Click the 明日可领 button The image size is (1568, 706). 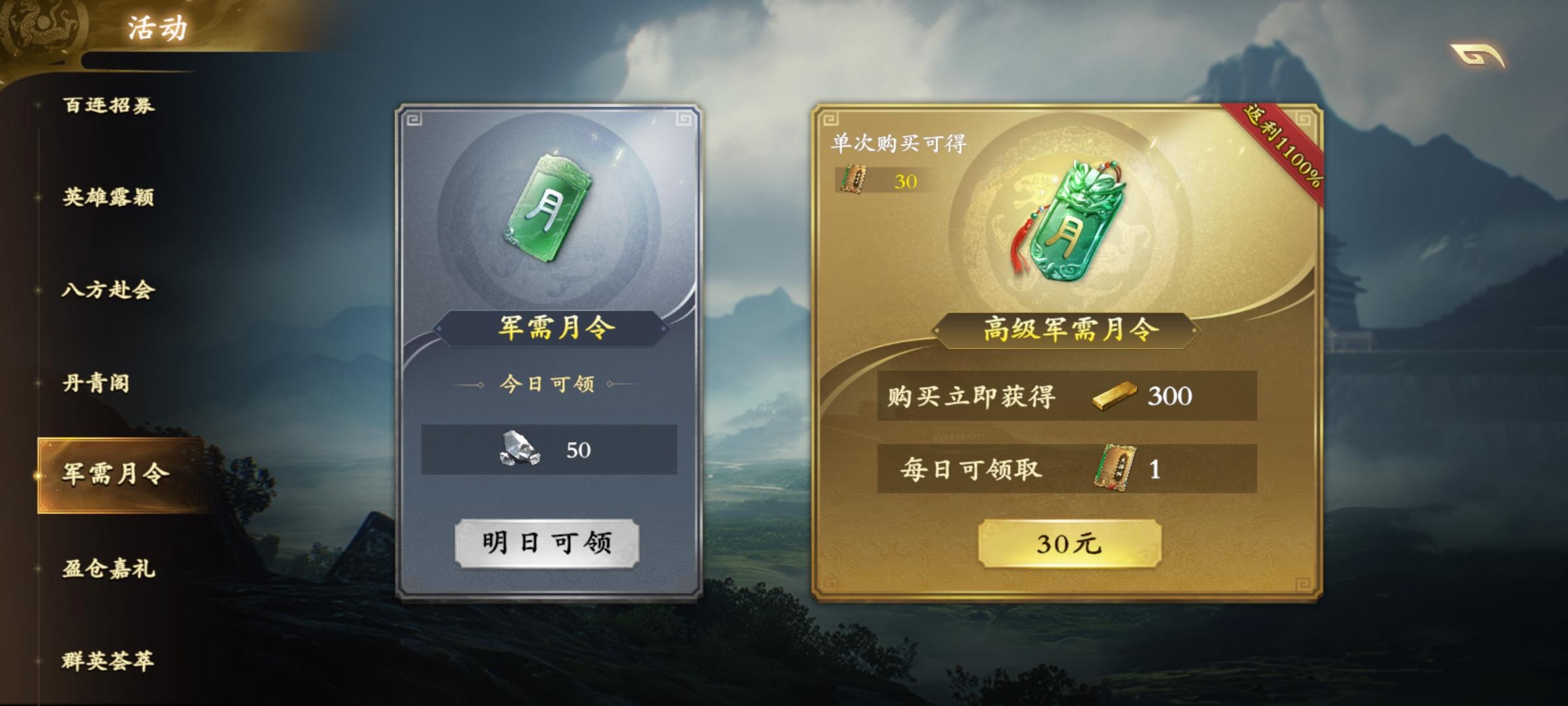[547, 543]
